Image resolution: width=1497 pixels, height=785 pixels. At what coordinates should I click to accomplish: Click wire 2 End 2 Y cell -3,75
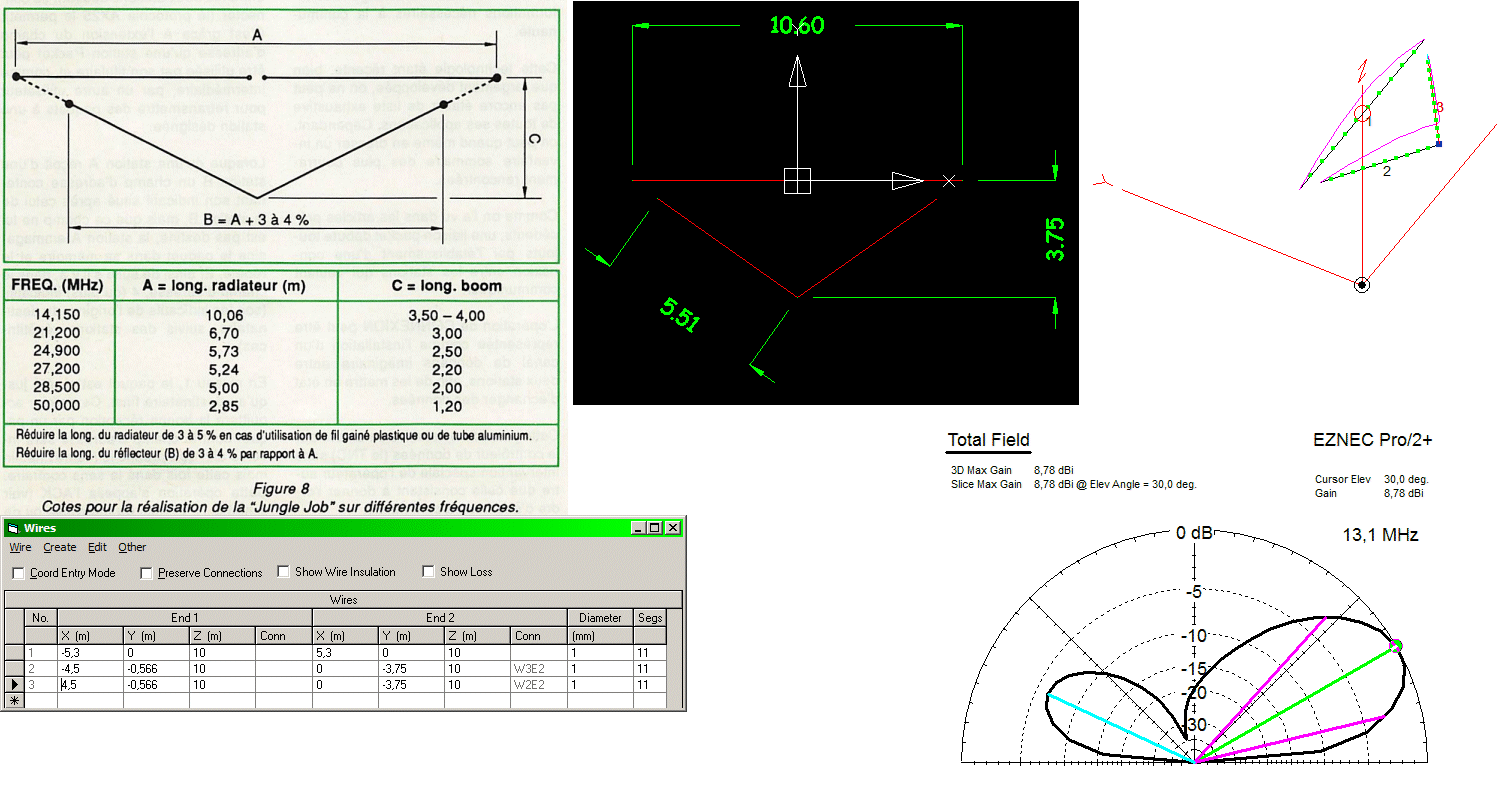[x=411, y=669]
